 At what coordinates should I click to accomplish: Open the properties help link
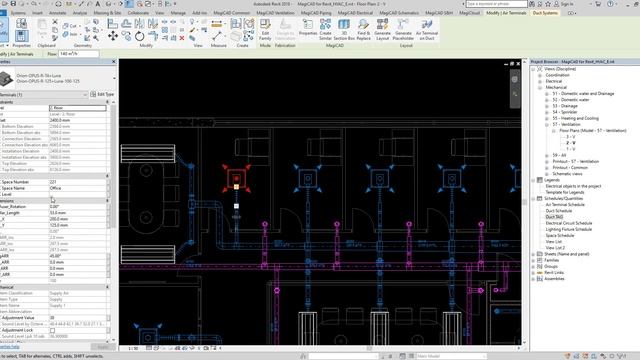tap(9, 347)
